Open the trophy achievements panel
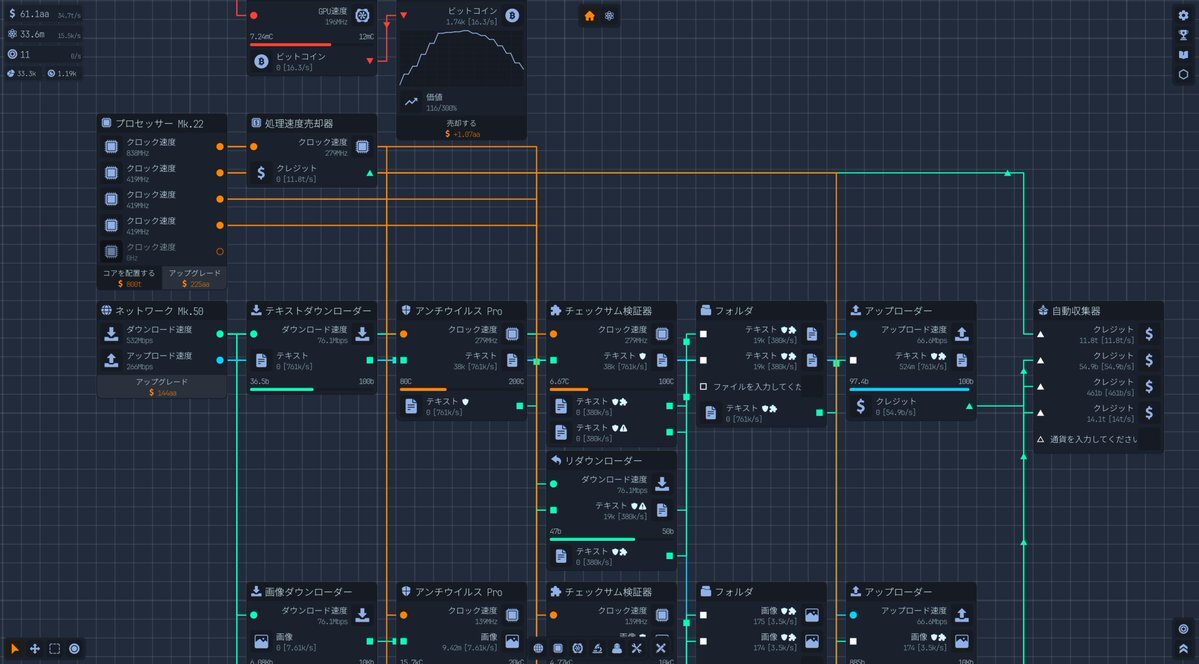The height and width of the screenshot is (664, 1199). tap(1183, 34)
